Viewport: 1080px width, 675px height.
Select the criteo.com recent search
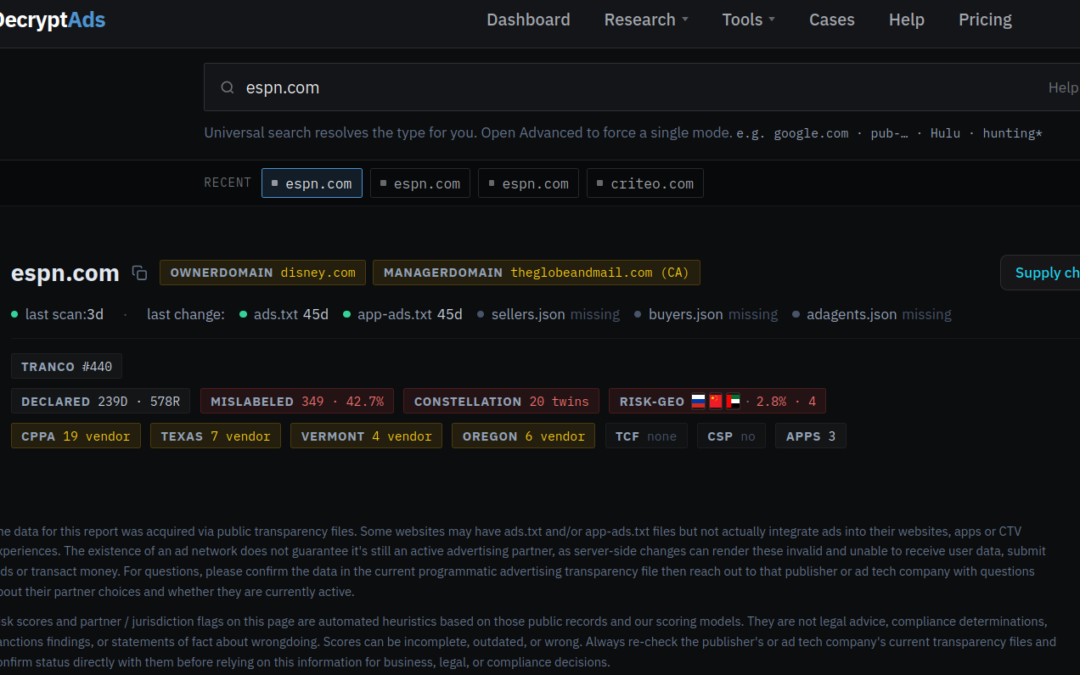coord(645,183)
